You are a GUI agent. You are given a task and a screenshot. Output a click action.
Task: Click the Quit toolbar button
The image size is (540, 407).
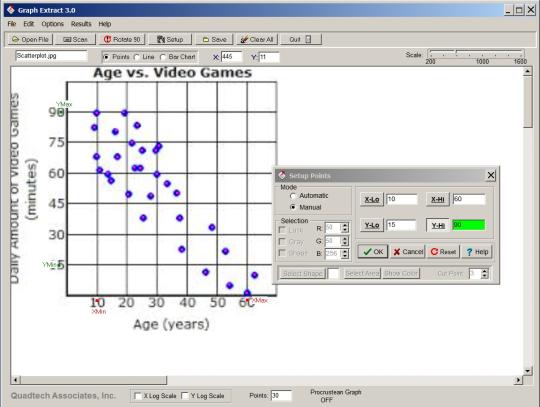(x=301, y=40)
